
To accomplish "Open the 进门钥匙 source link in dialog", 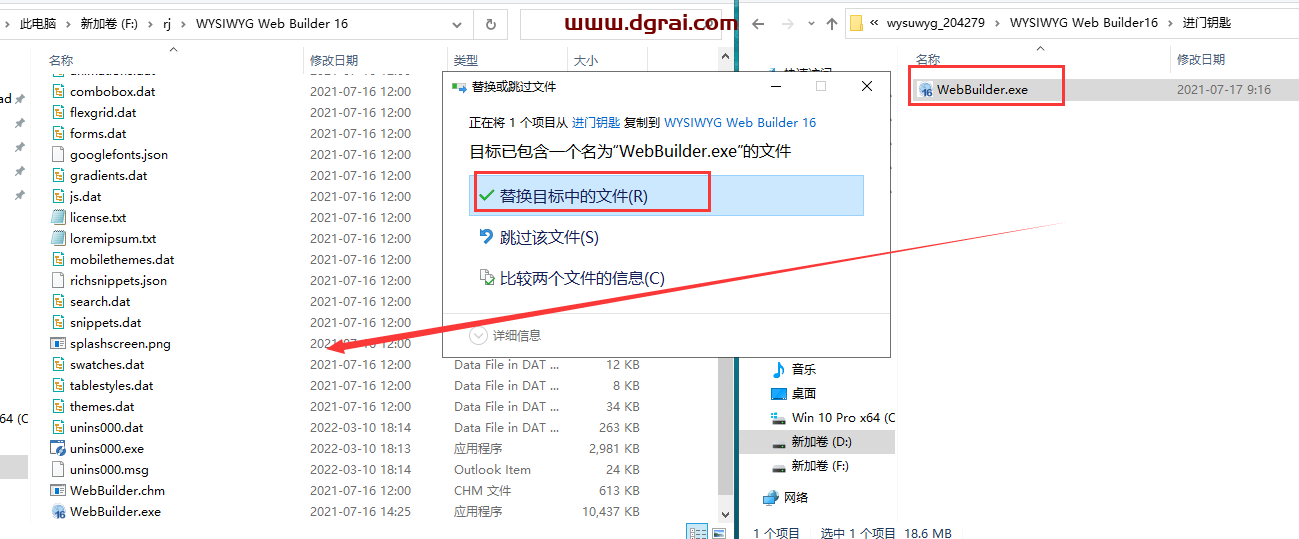I will point(595,123).
